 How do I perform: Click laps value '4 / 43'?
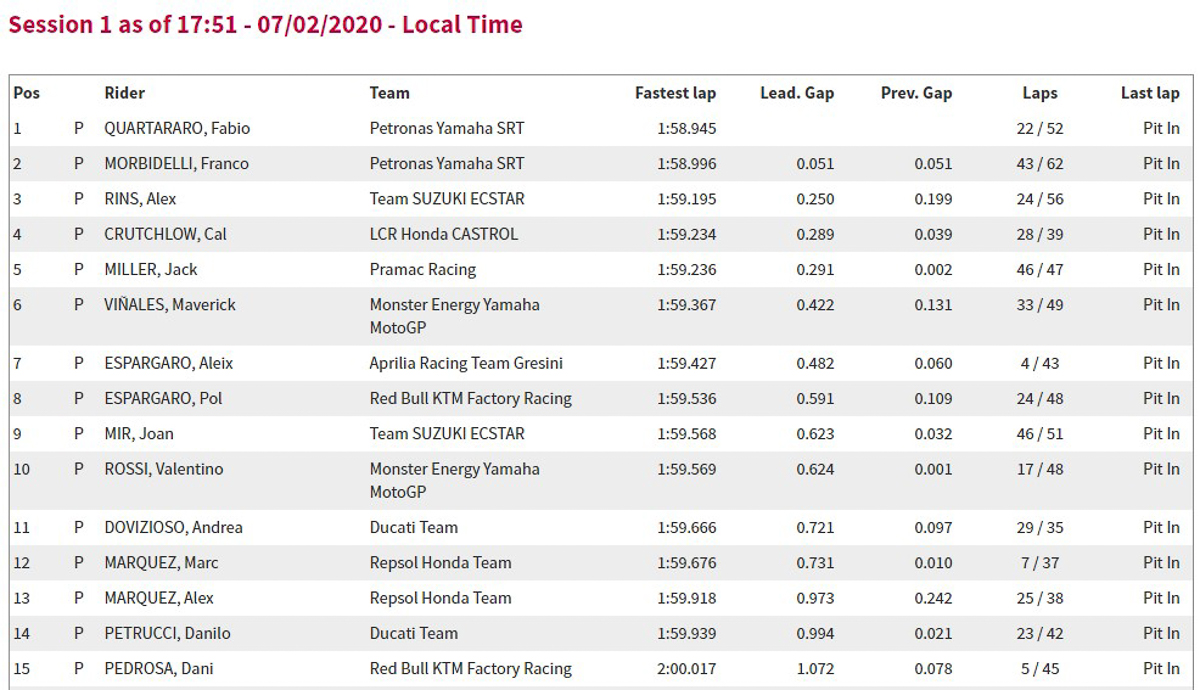pos(1040,363)
